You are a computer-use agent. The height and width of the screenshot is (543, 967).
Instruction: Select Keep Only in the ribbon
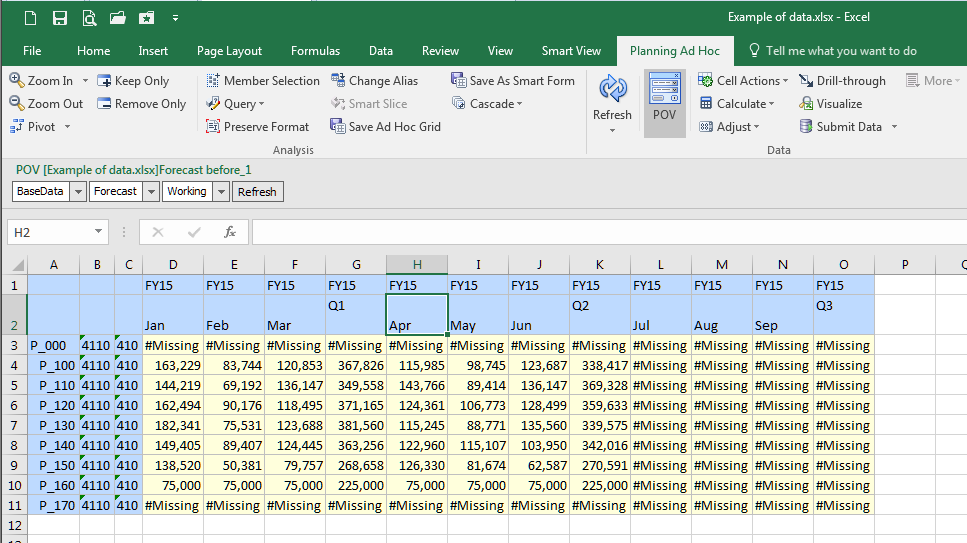133,81
